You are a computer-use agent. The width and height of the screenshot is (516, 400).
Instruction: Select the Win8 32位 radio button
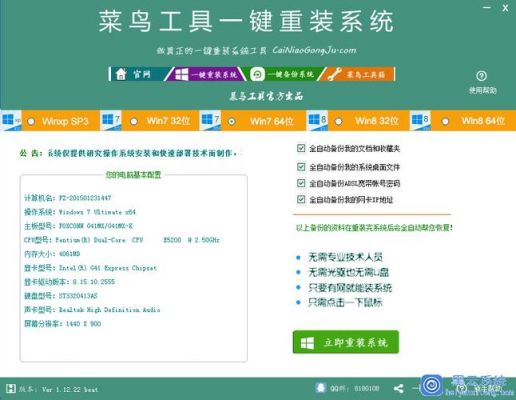point(338,121)
